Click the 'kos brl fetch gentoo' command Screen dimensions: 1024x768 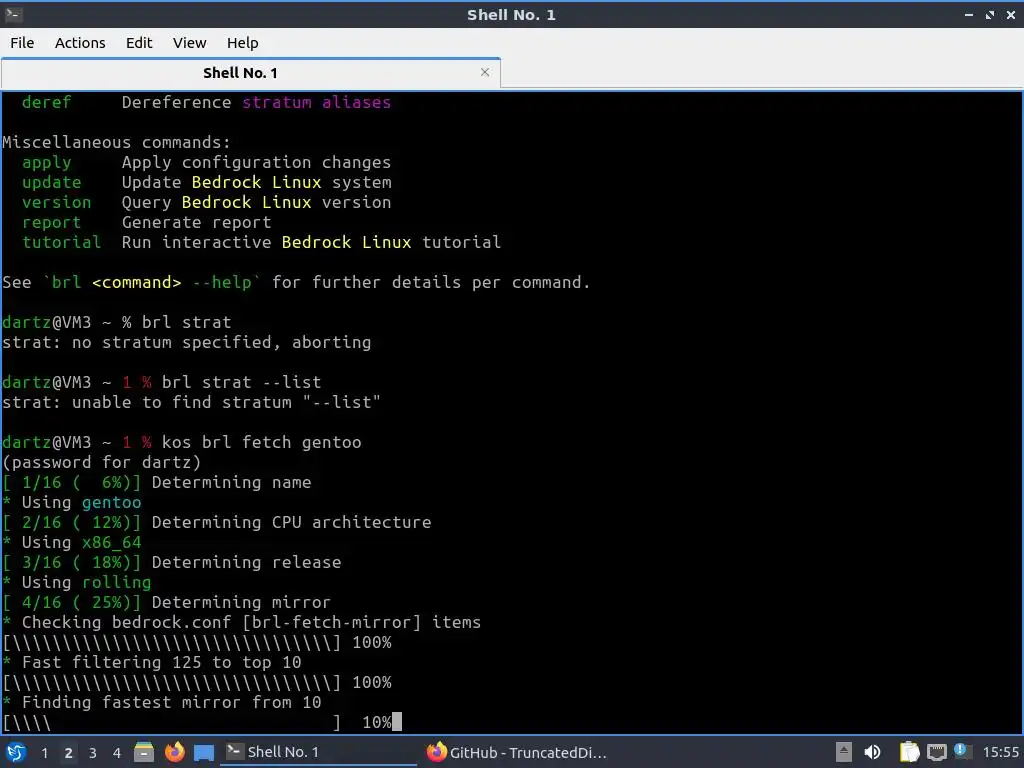point(261,442)
